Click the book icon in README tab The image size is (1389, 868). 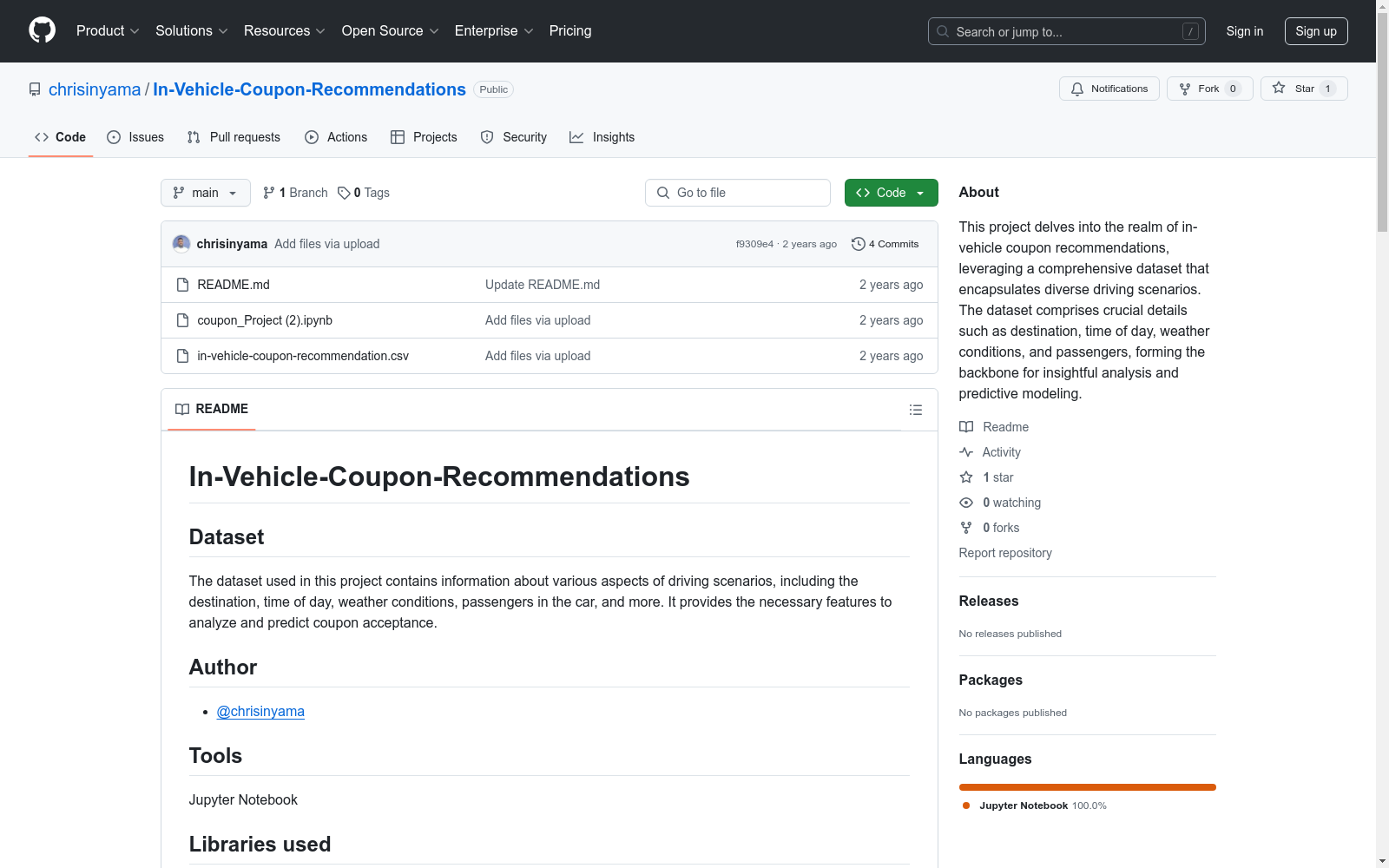pos(182,409)
